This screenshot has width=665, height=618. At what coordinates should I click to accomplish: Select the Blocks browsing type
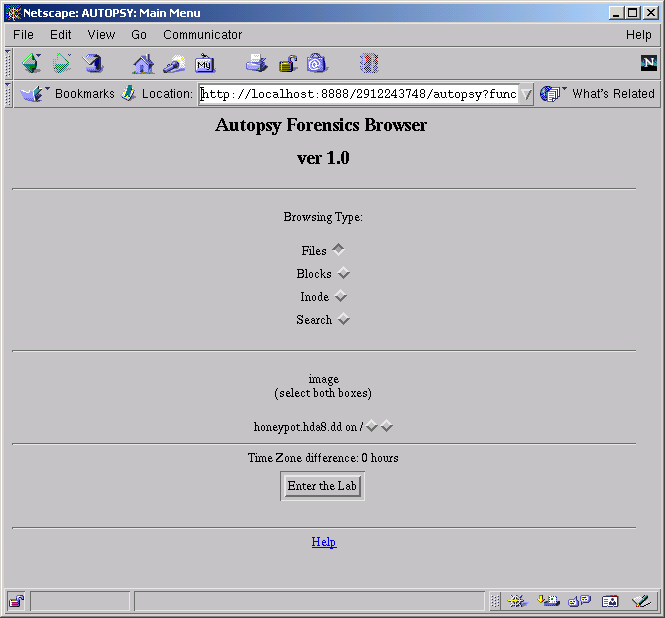[x=344, y=273]
